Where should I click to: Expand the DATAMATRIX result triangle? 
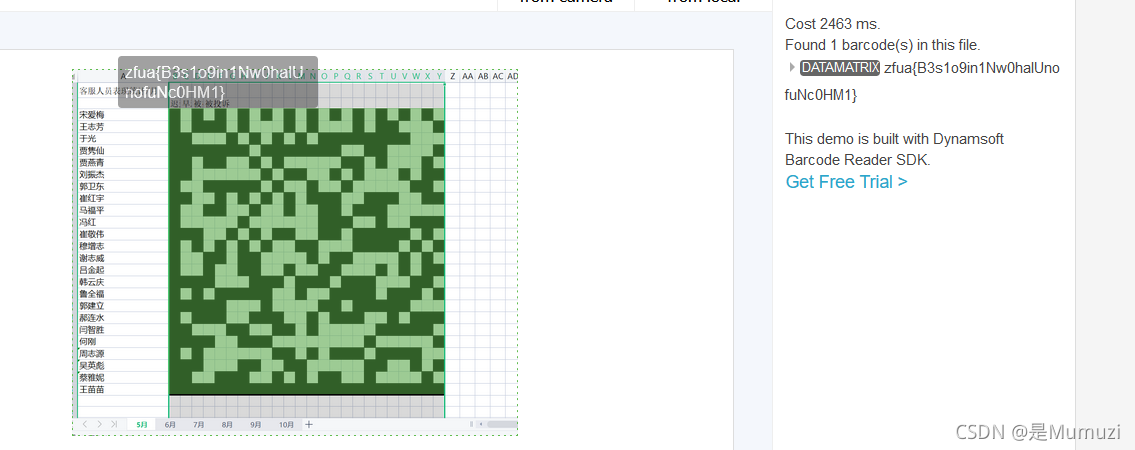point(792,67)
